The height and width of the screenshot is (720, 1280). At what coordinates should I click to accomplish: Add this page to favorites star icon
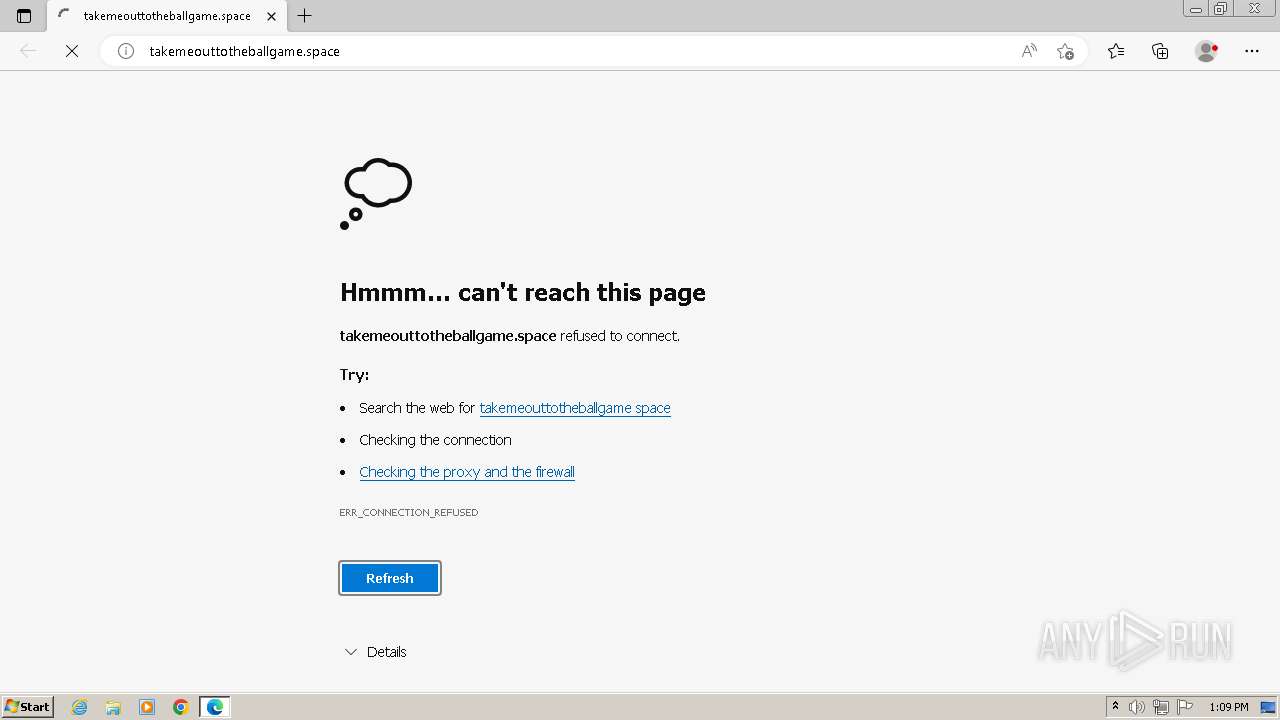point(1065,51)
